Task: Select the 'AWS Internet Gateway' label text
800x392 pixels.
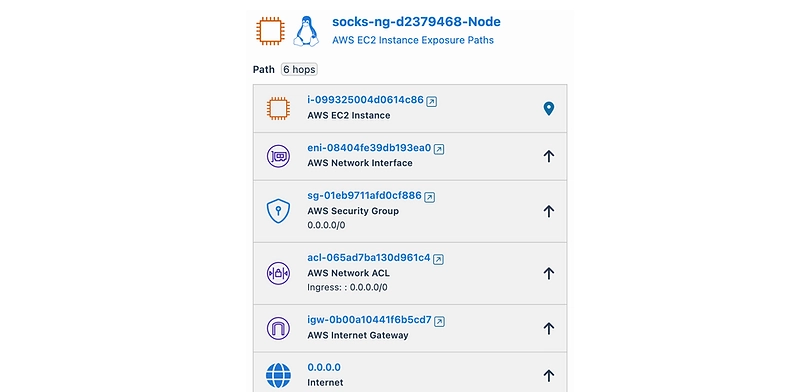Action: point(358,335)
